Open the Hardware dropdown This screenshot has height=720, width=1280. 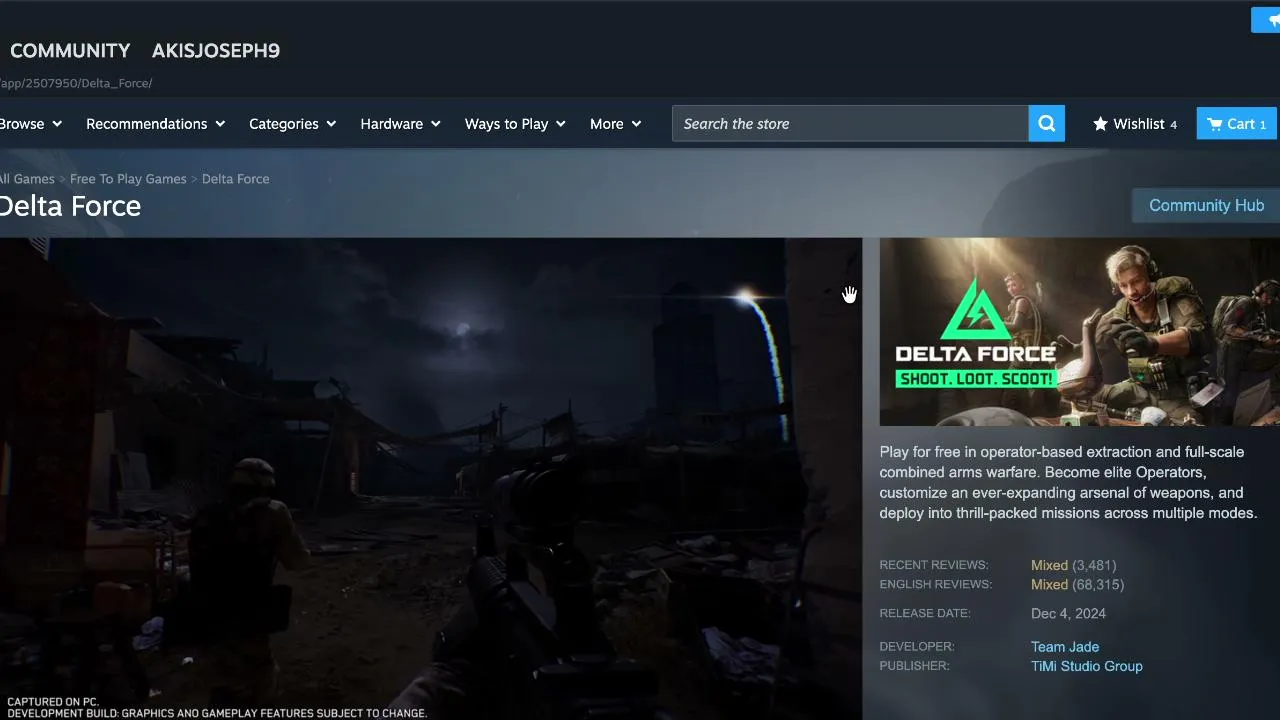(x=401, y=124)
